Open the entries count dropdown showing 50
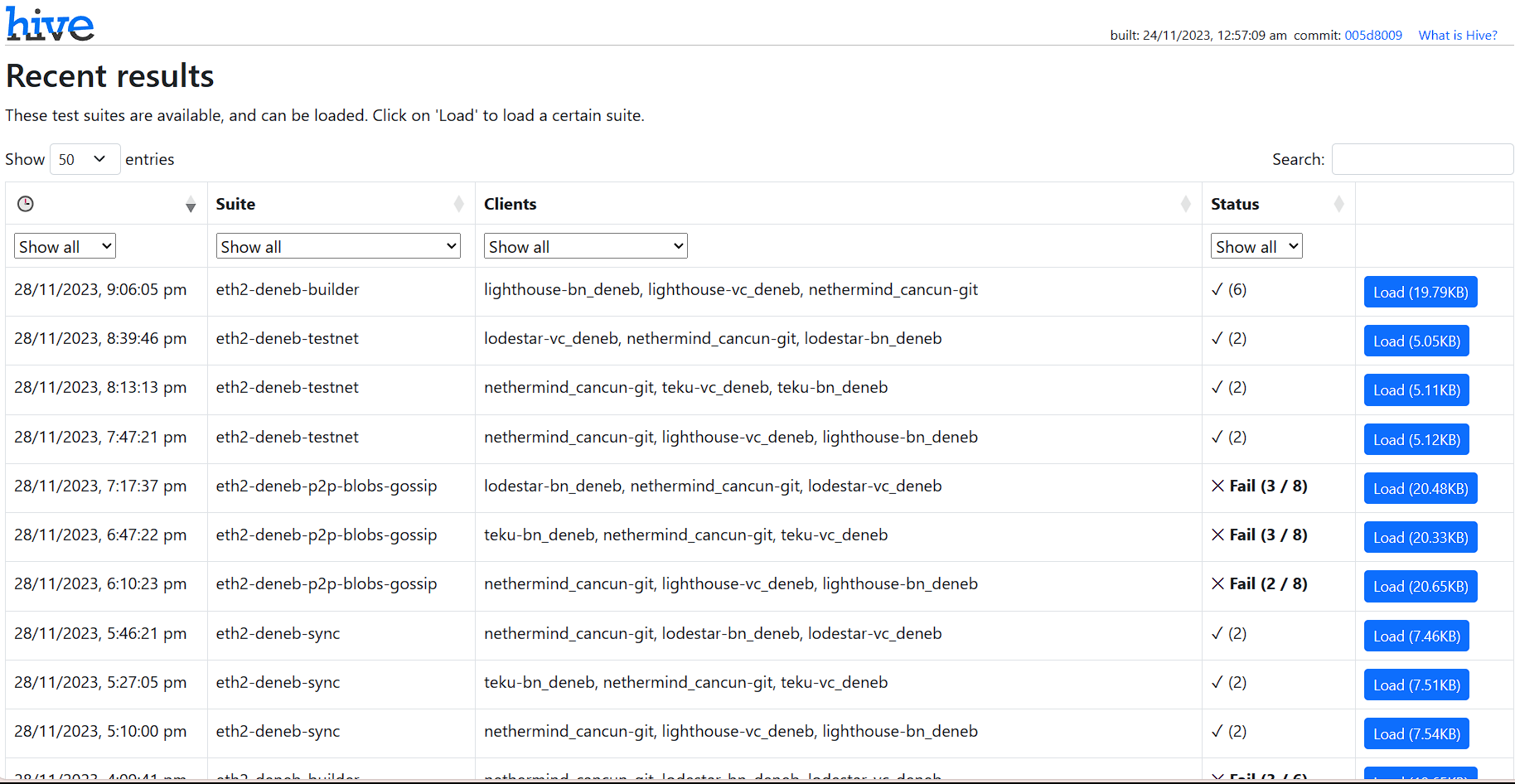The width and height of the screenshot is (1515, 784). [x=85, y=159]
